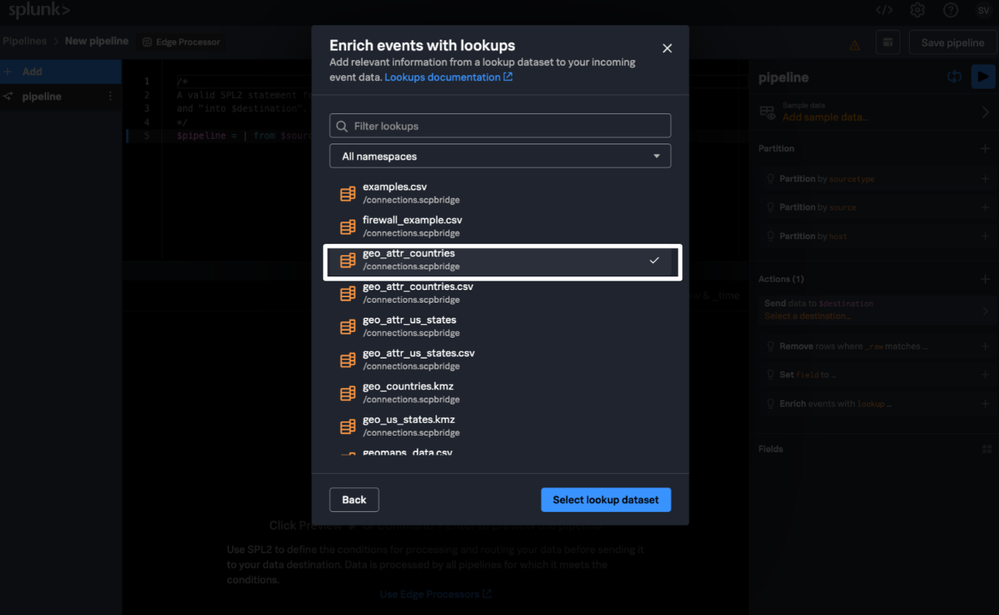Close the Enrich events dialog
Screen dimensions: 999x615
coord(667,48)
